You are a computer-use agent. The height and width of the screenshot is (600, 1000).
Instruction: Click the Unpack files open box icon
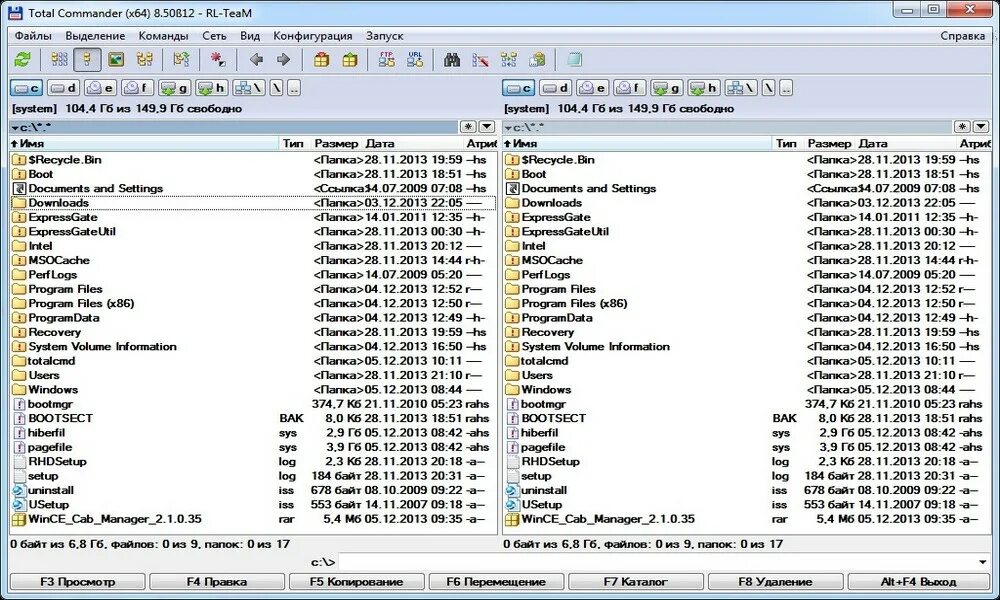(350, 60)
